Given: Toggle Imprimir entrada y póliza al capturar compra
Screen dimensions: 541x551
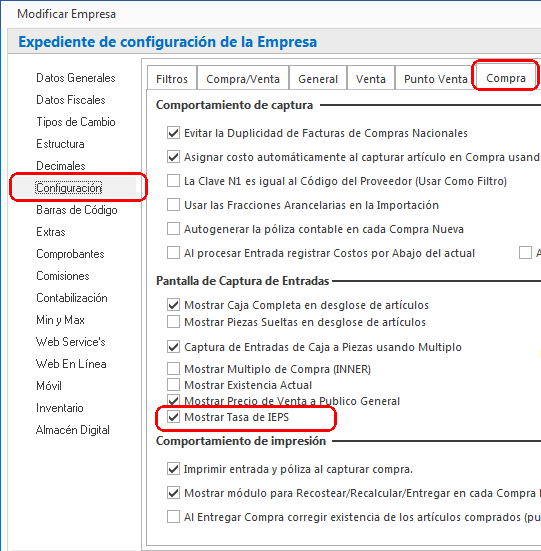Looking at the screenshot, I should pyautogui.click(x=174, y=469).
